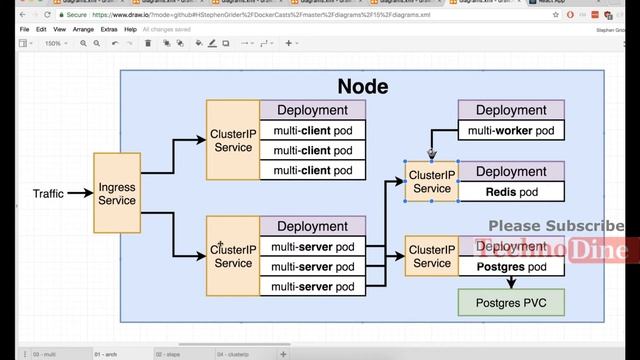Screen dimensions: 640x360
Task: Select the Redis pod box
Action: [x=511, y=192]
